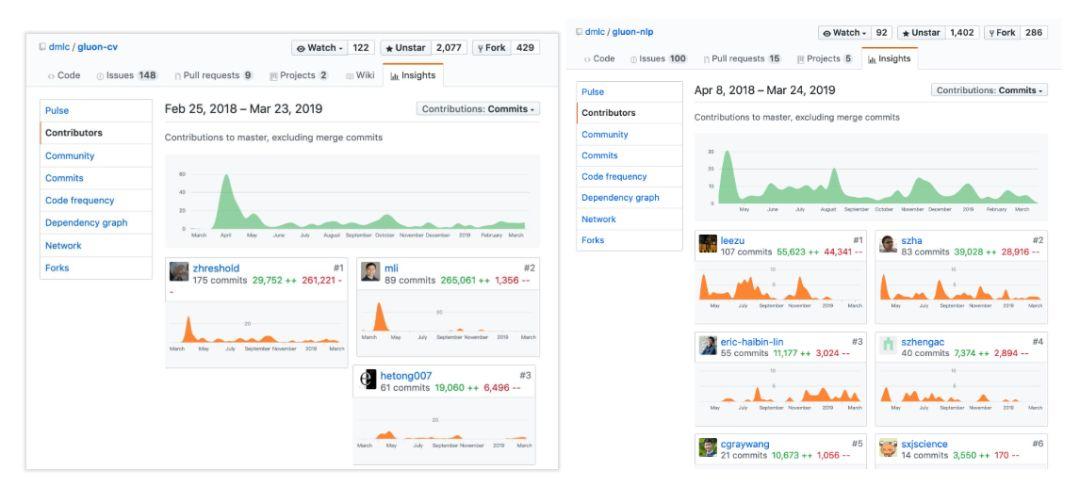This screenshot has width=1080, height=503.
Task: Open Forks in gluon-cv sidebar
Action: click(96, 268)
